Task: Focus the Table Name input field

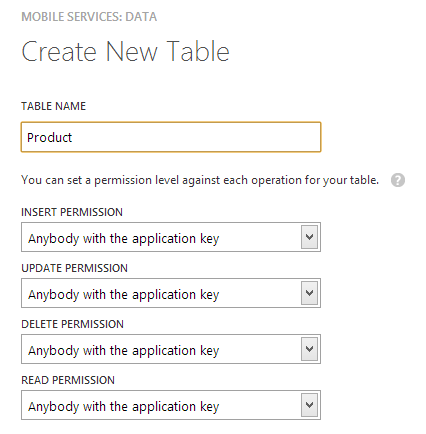Action: [x=171, y=137]
